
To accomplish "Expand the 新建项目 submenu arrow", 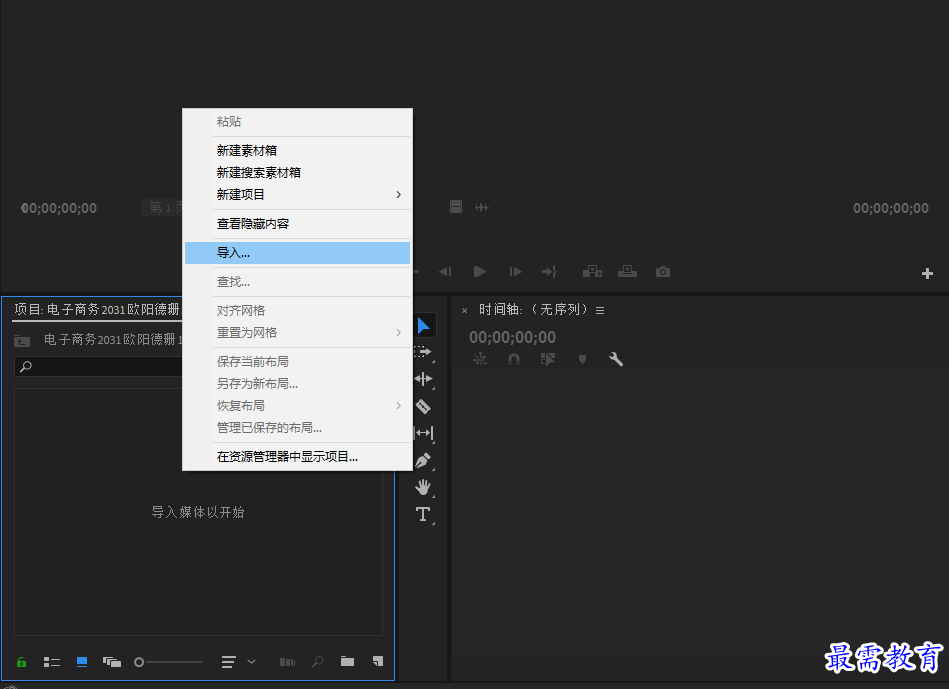I will [x=398, y=194].
